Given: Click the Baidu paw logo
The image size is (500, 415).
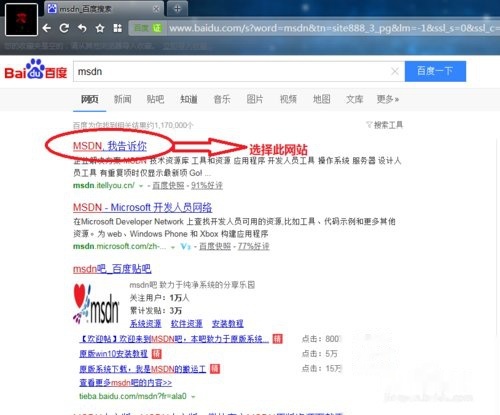Looking at the screenshot, I should (36, 69).
